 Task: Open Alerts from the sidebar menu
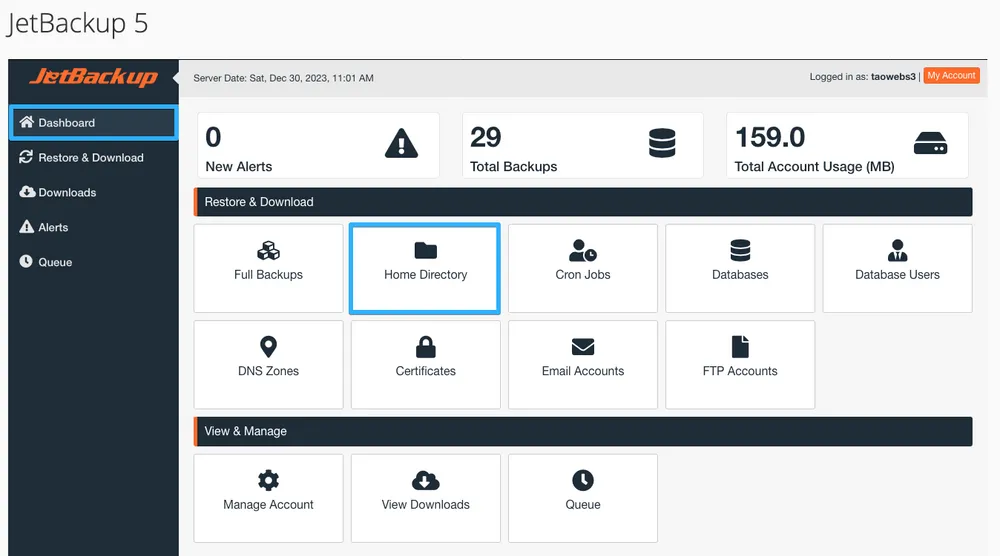click(x=52, y=228)
